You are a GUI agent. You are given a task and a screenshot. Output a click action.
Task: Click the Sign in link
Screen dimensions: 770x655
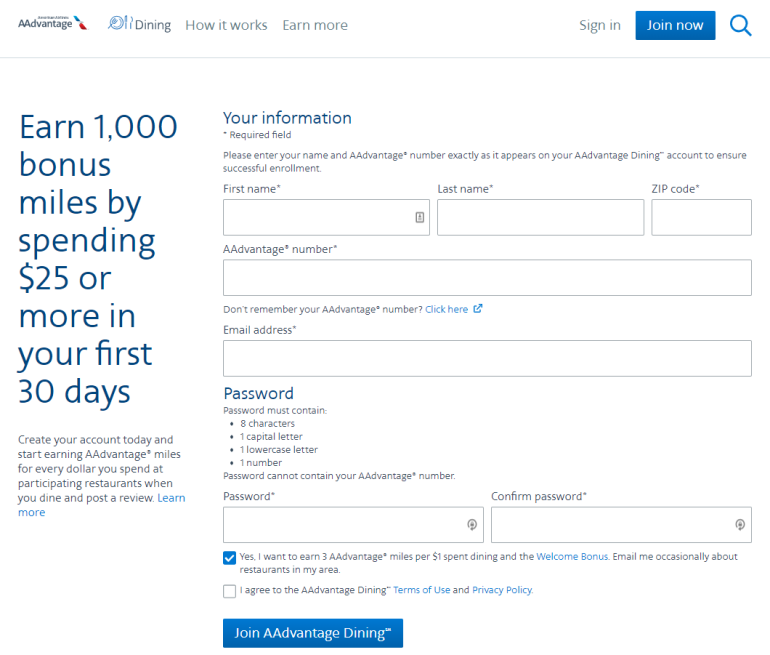click(600, 25)
